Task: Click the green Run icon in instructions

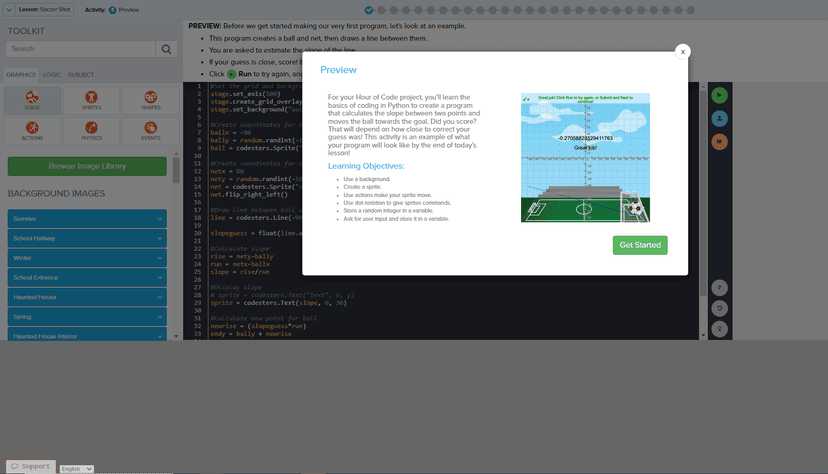Action: click(x=231, y=74)
